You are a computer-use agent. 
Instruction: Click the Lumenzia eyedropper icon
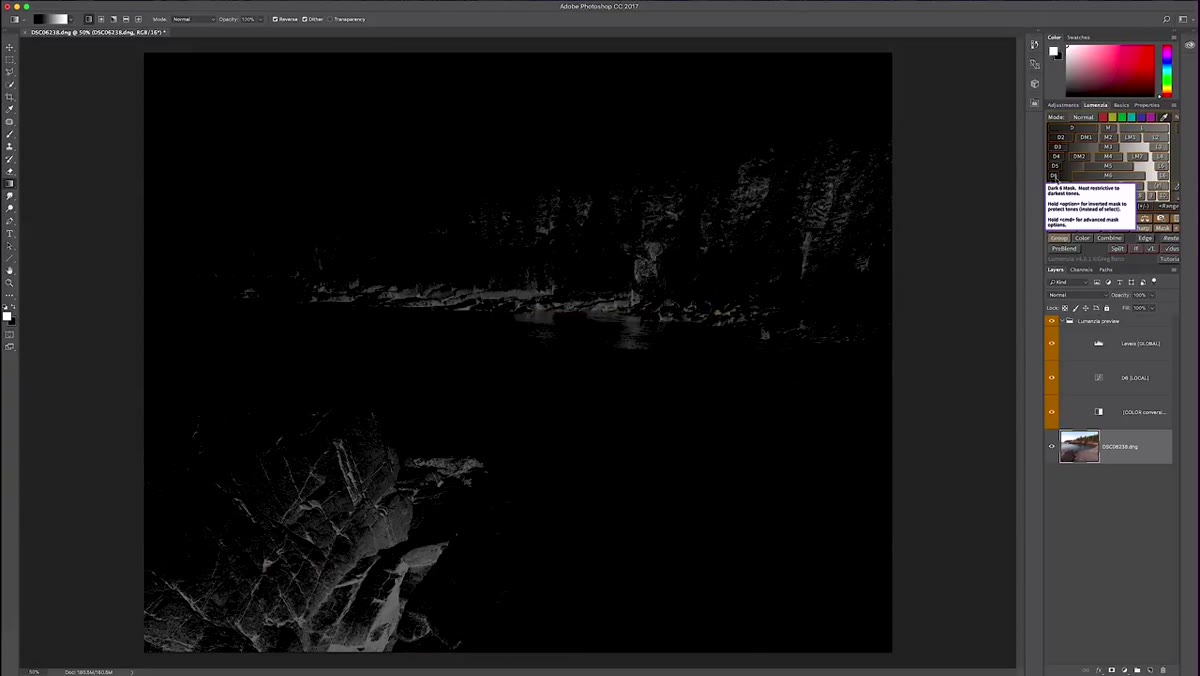click(x=1163, y=117)
